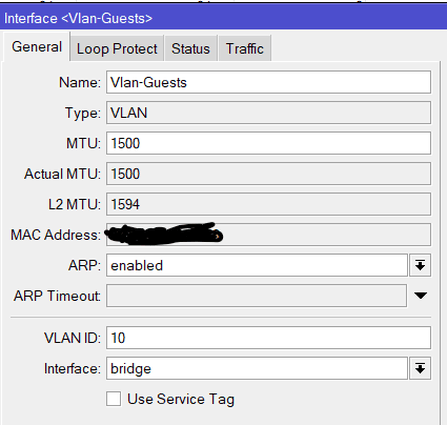
Task: Open the Status tab
Action: point(191,49)
